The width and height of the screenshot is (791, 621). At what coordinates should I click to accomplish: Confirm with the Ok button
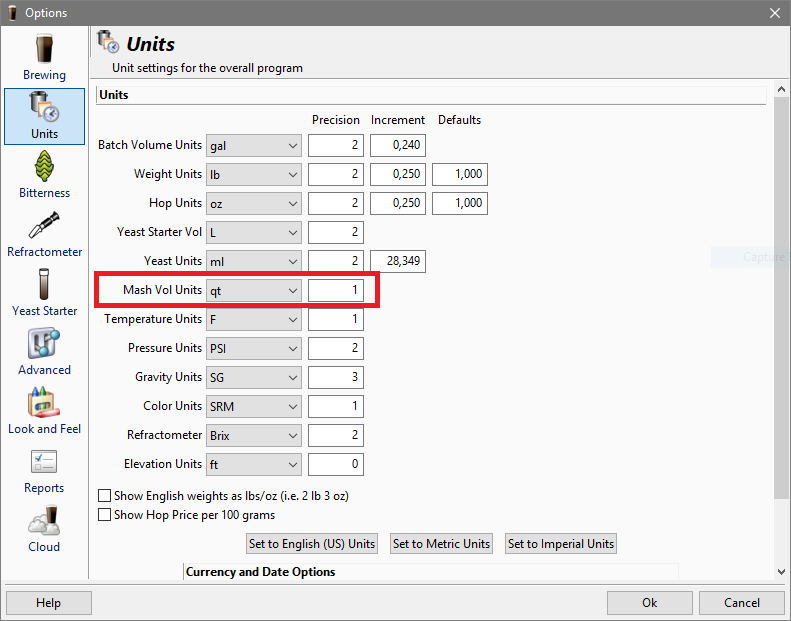[x=650, y=603]
